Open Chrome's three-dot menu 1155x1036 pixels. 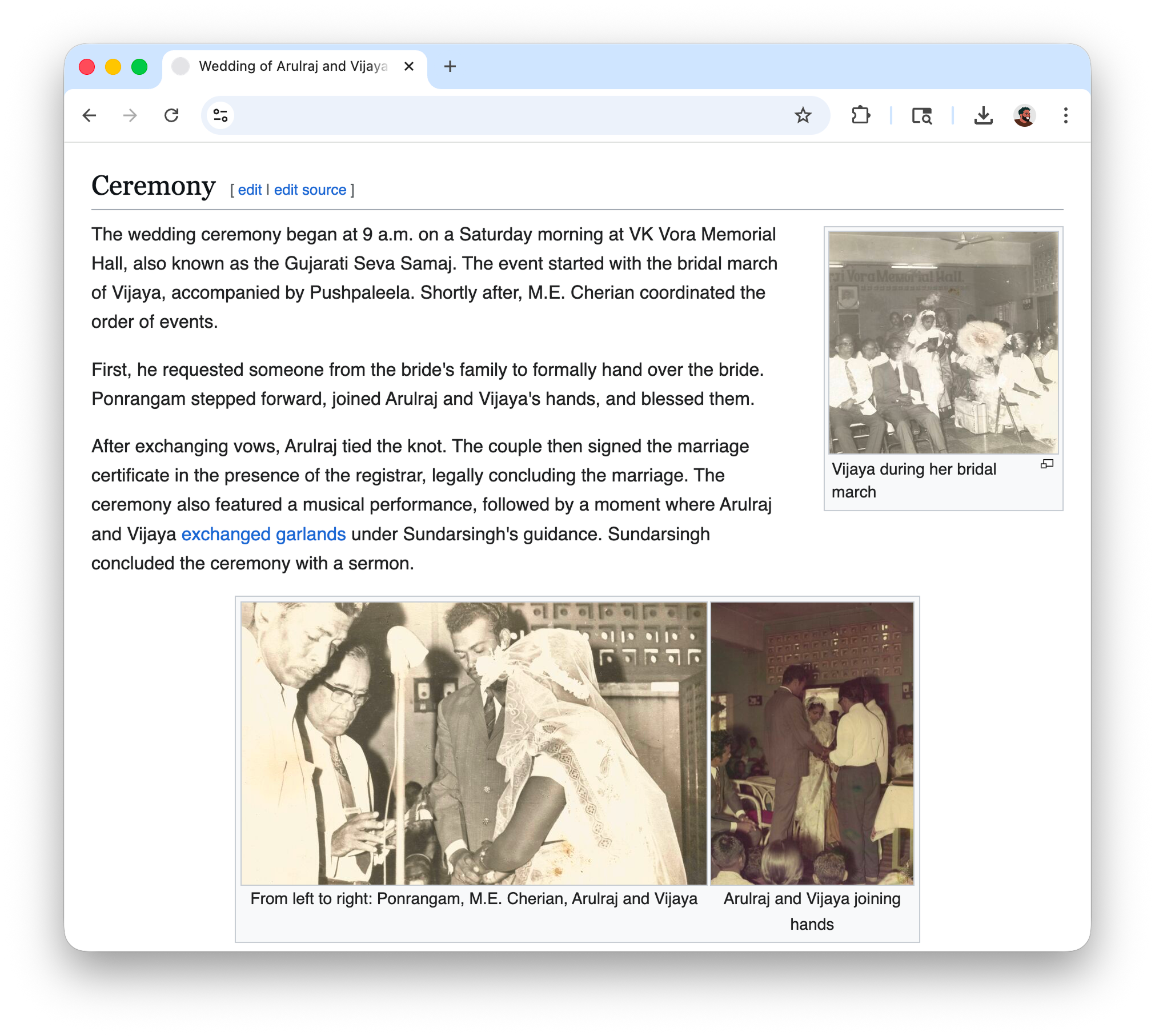coord(1065,116)
